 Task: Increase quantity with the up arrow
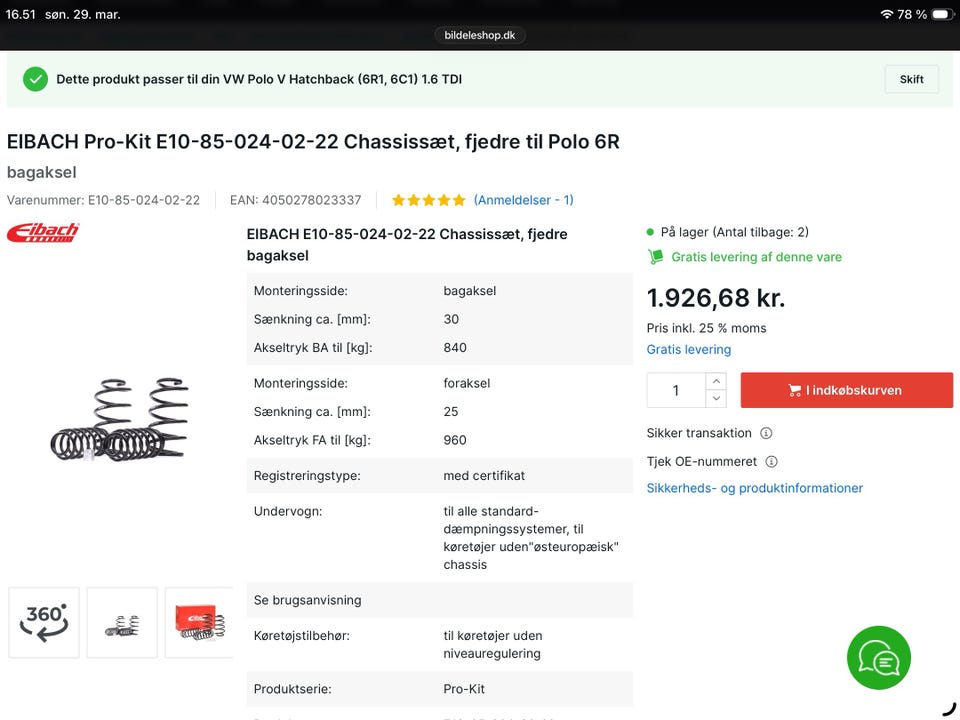715,381
